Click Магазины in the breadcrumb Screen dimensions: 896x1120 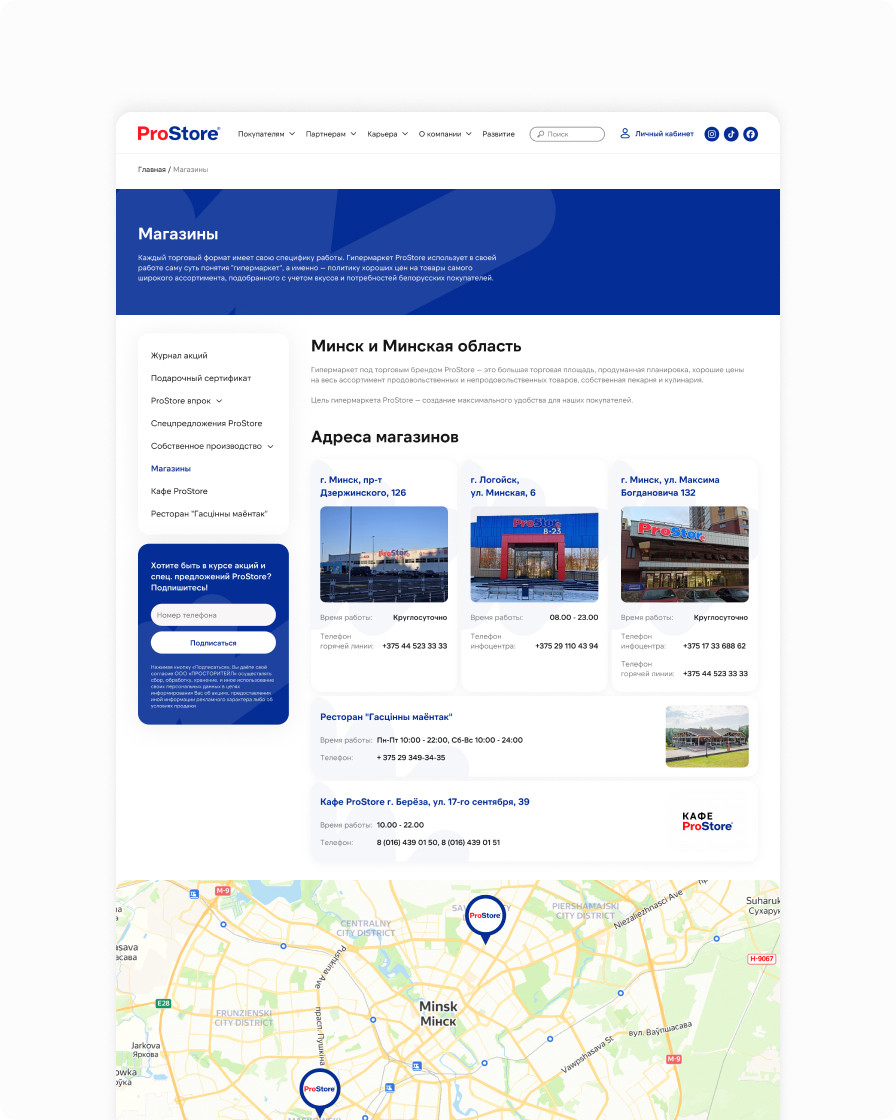click(191, 170)
